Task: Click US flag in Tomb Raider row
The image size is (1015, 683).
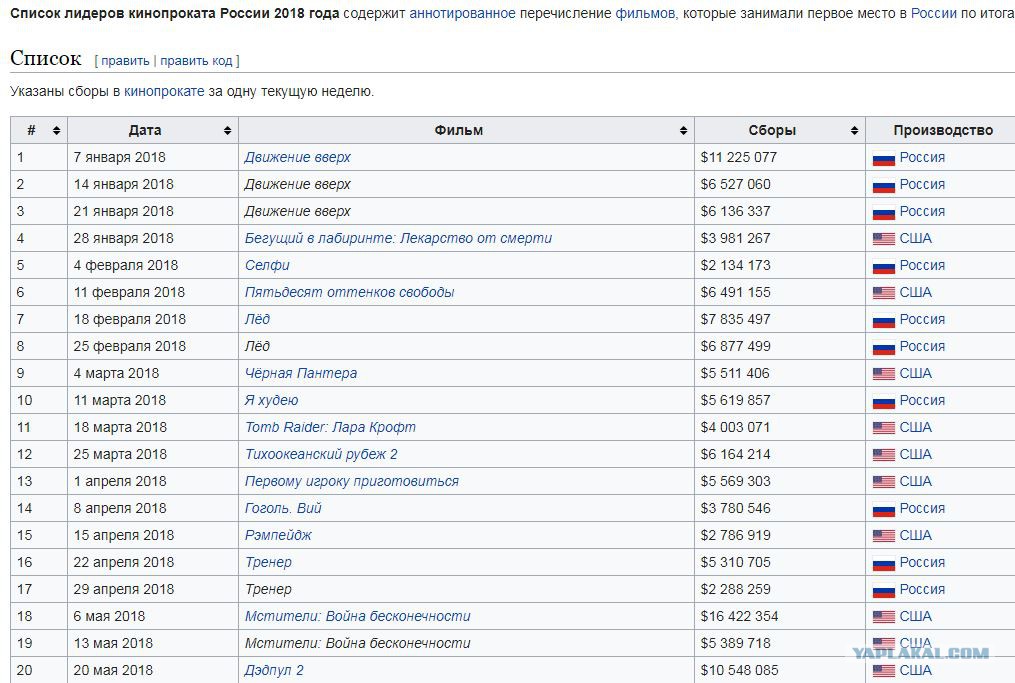Action: [884, 428]
